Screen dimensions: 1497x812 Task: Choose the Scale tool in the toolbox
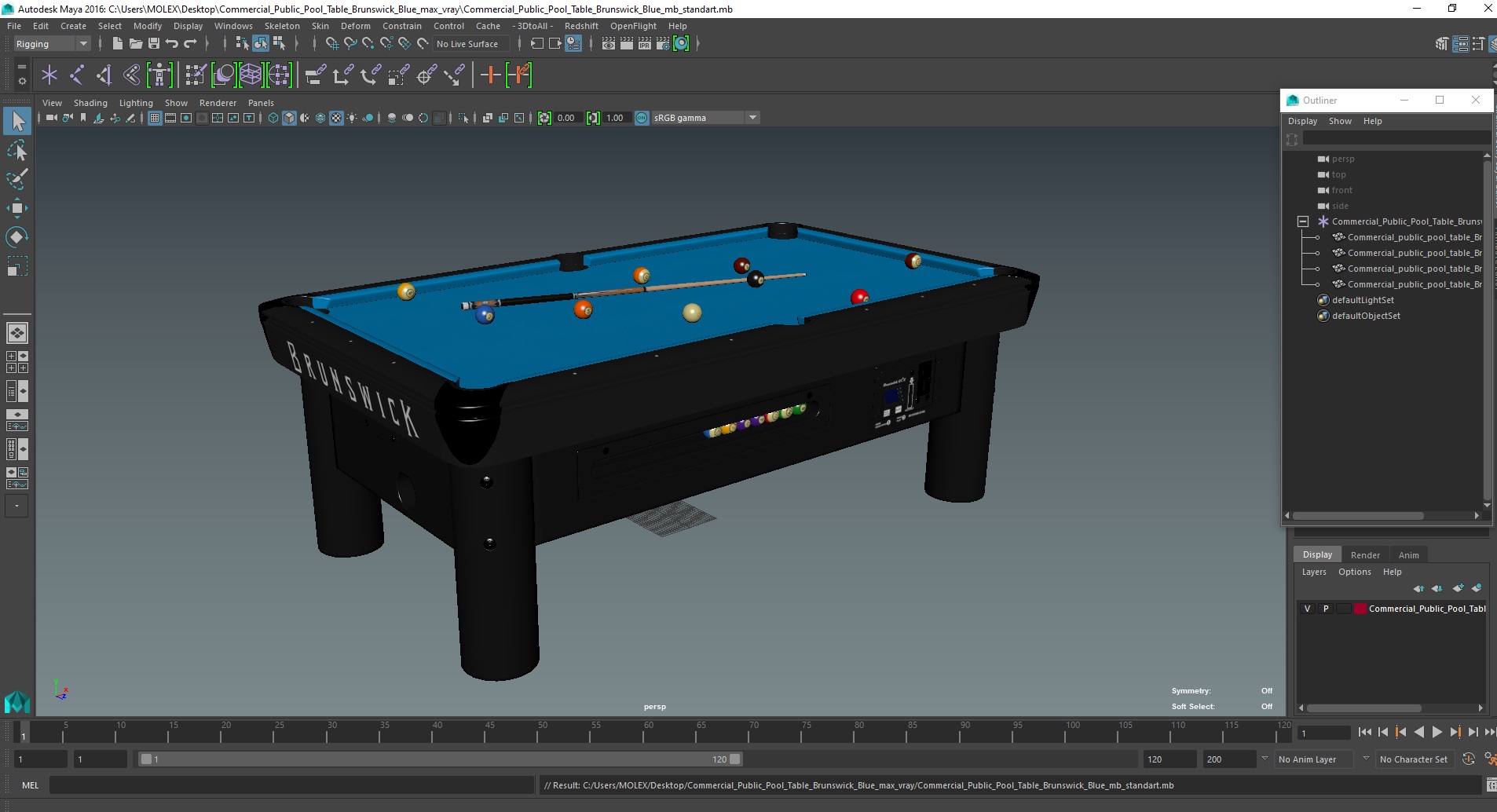click(x=17, y=266)
